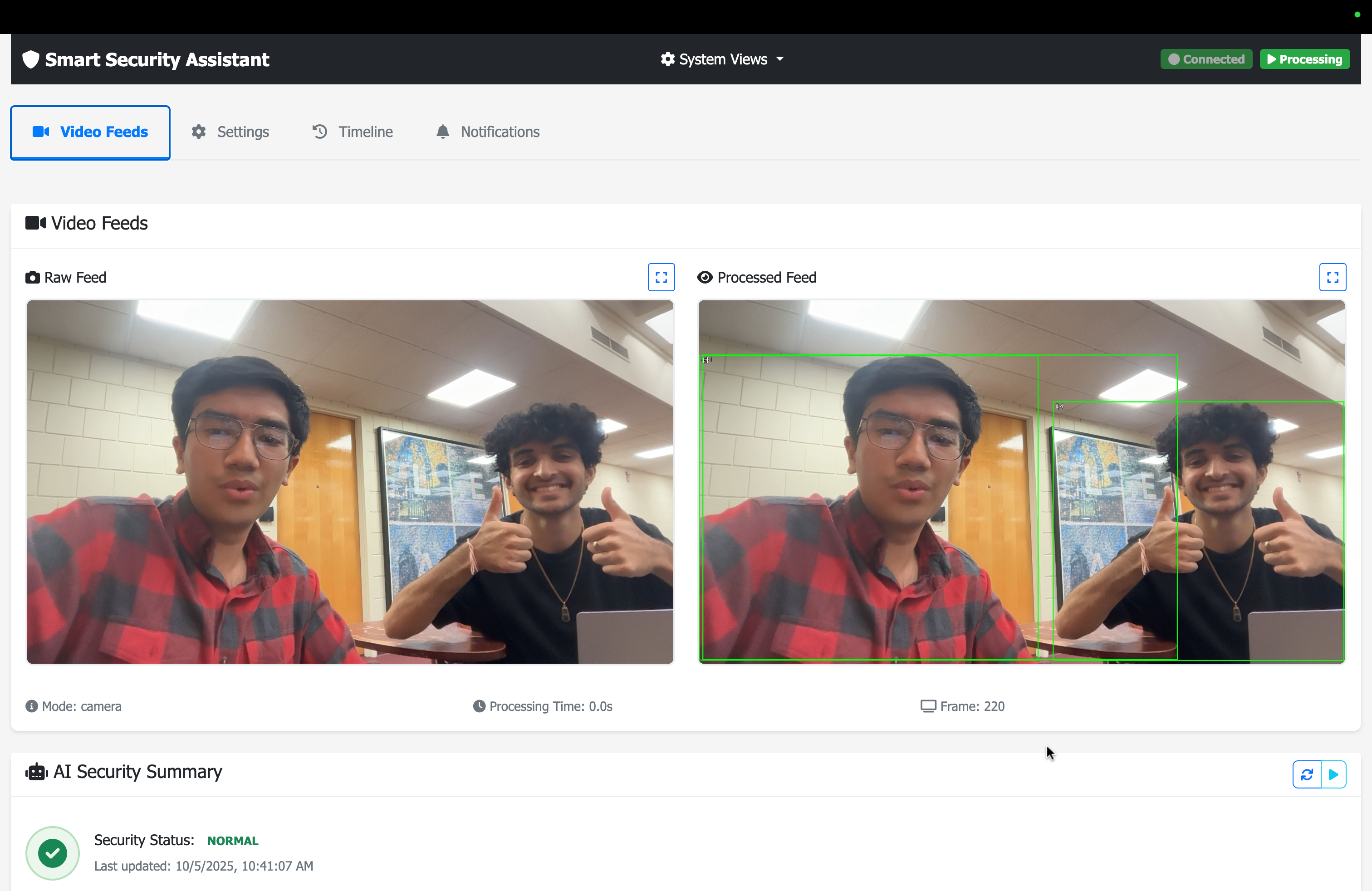Click the Processed Feed video with boxes
Screen dimensions: 1372x891
1021,482
